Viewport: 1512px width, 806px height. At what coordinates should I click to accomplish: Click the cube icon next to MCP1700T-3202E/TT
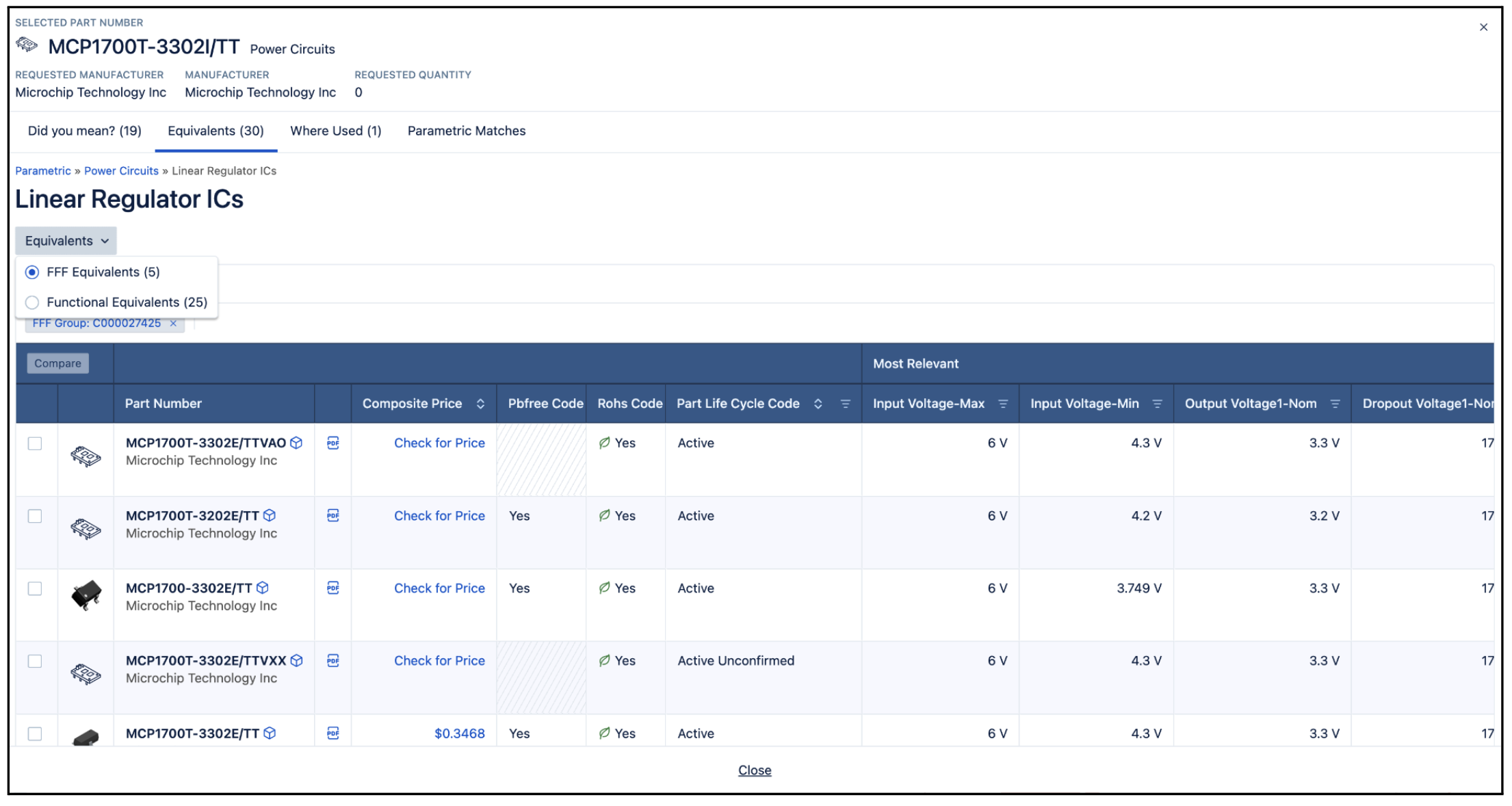[270, 515]
